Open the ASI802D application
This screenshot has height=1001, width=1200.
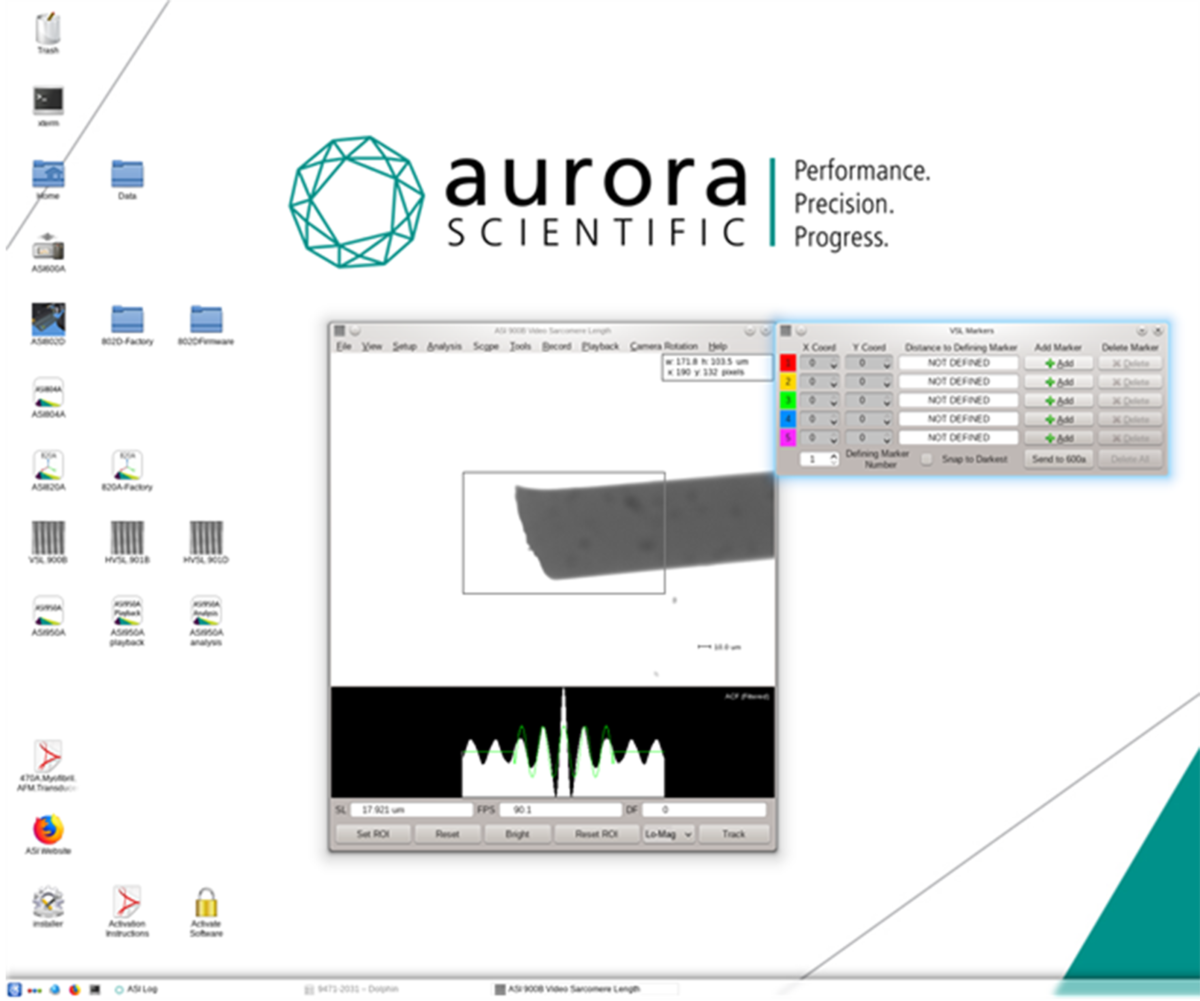48,321
